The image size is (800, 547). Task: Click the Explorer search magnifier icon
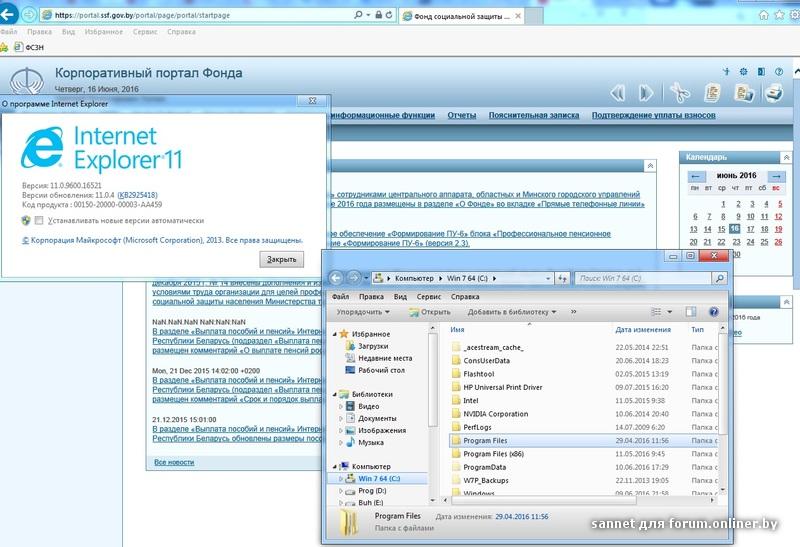719,278
